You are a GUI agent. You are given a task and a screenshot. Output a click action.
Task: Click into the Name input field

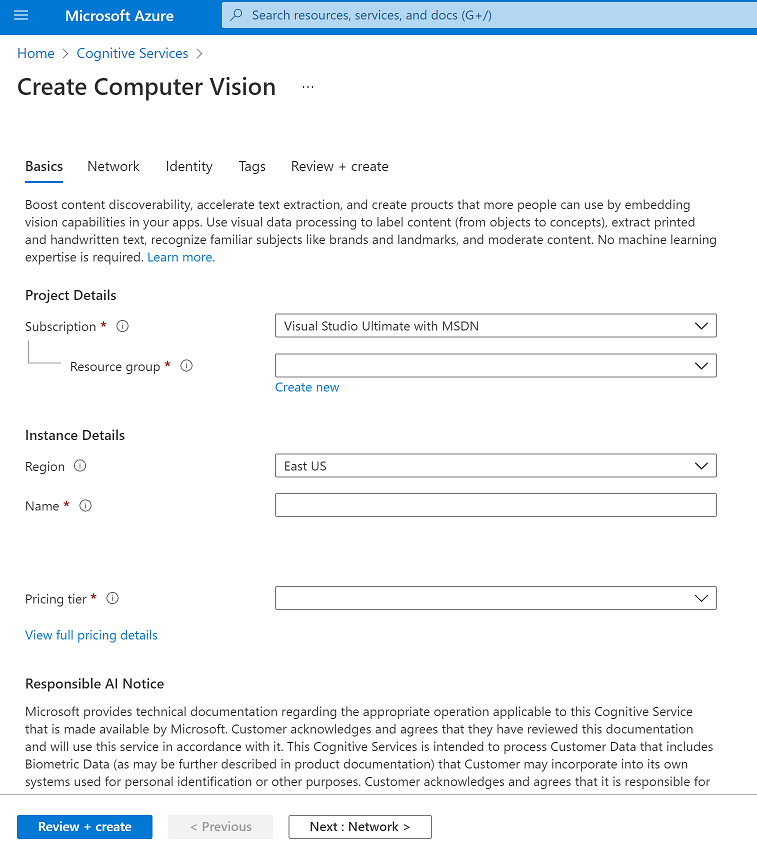point(495,505)
